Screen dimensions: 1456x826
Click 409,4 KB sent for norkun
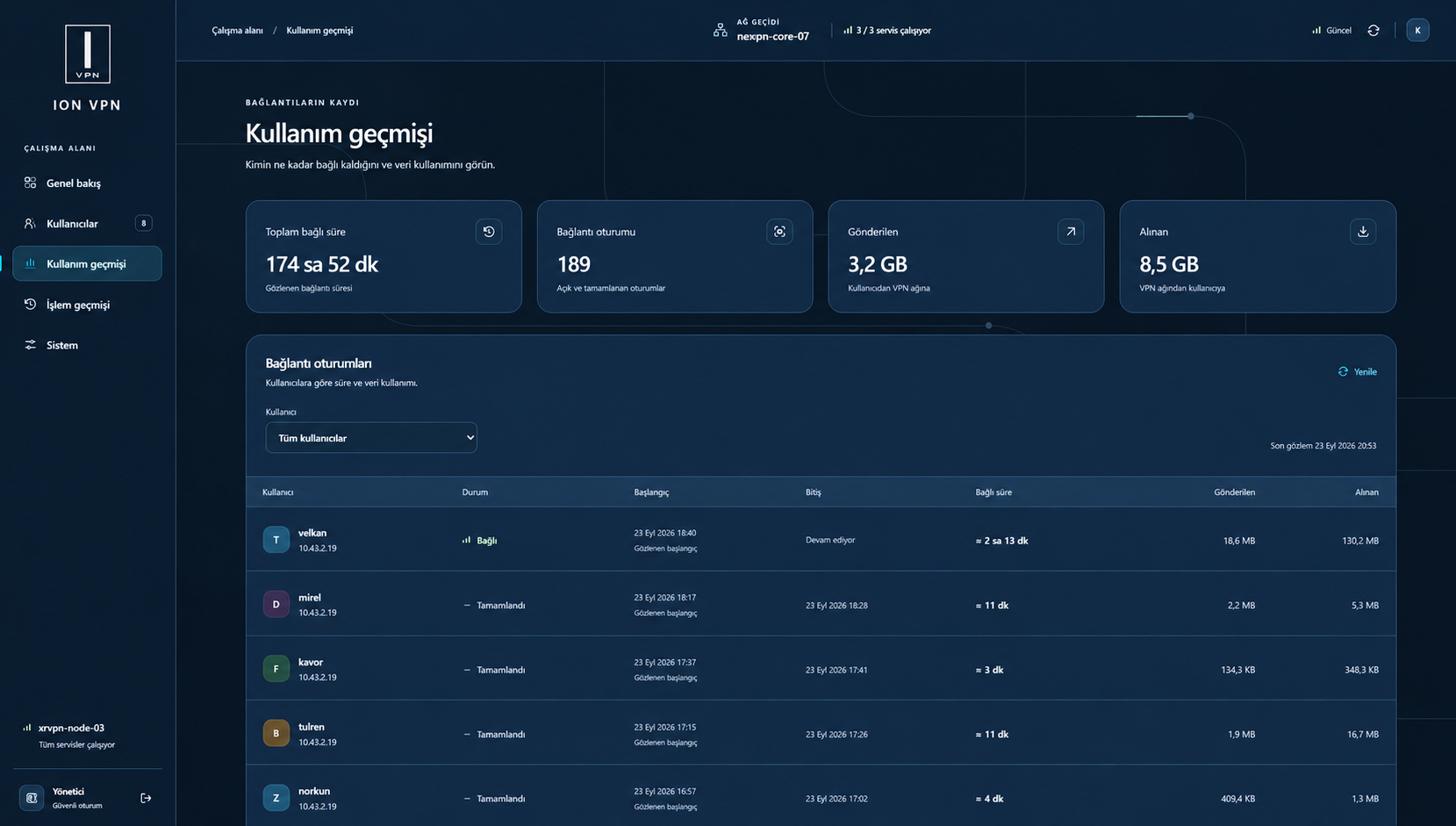point(1237,799)
